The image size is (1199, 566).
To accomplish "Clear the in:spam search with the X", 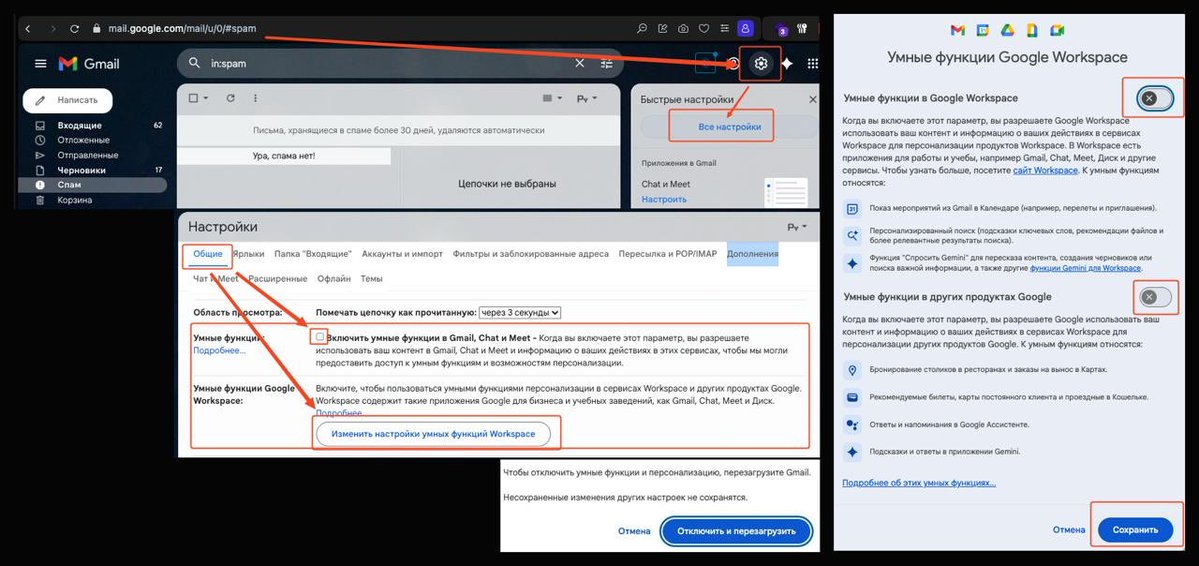I will (x=580, y=63).
